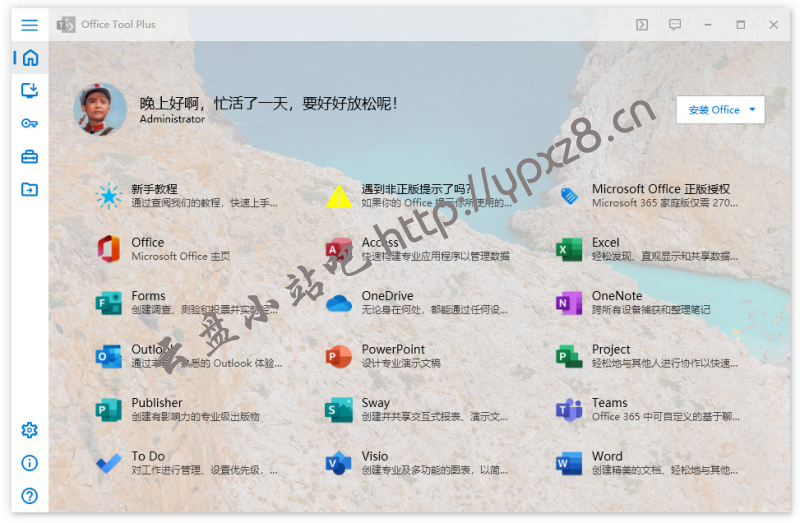This screenshot has height=523, width=800.
Task: Launch the Project app icon
Action: [x=569, y=356]
